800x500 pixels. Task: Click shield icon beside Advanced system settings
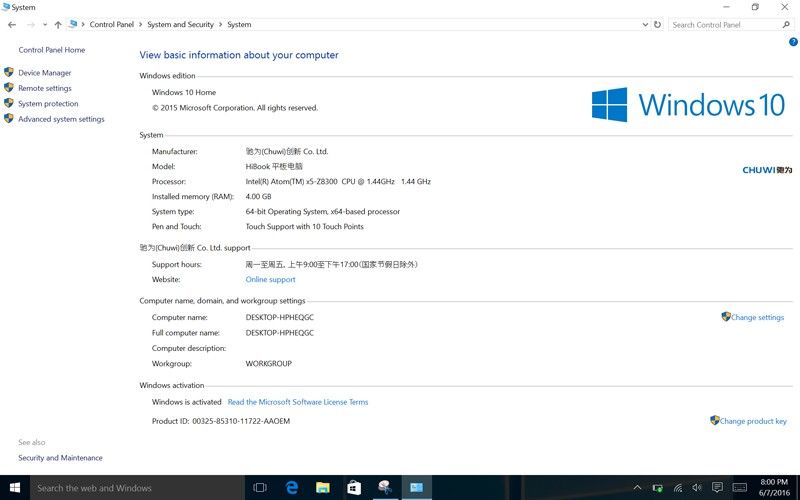[9, 118]
